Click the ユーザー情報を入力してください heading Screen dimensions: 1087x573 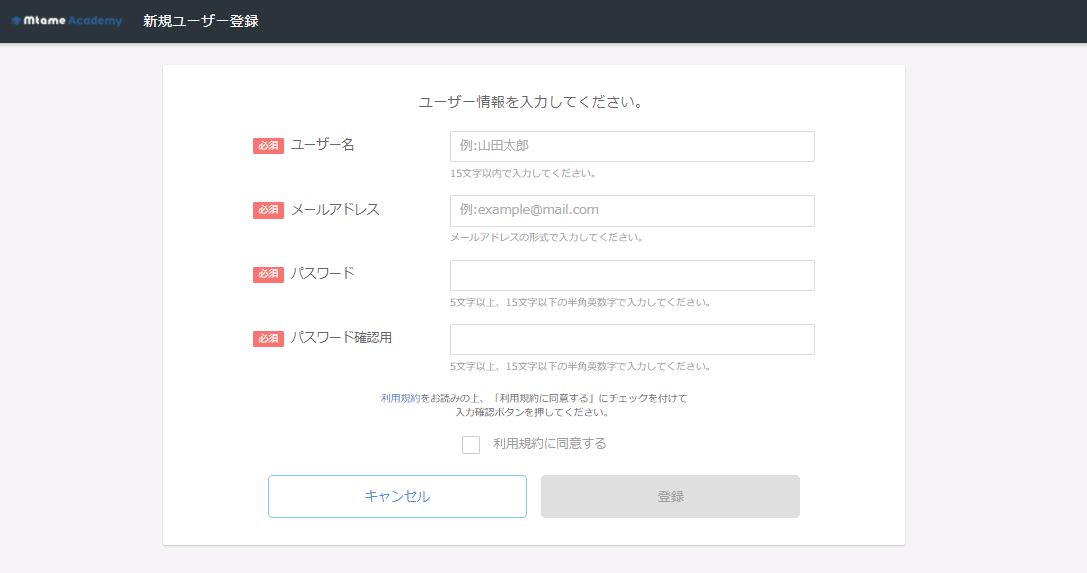point(533,102)
